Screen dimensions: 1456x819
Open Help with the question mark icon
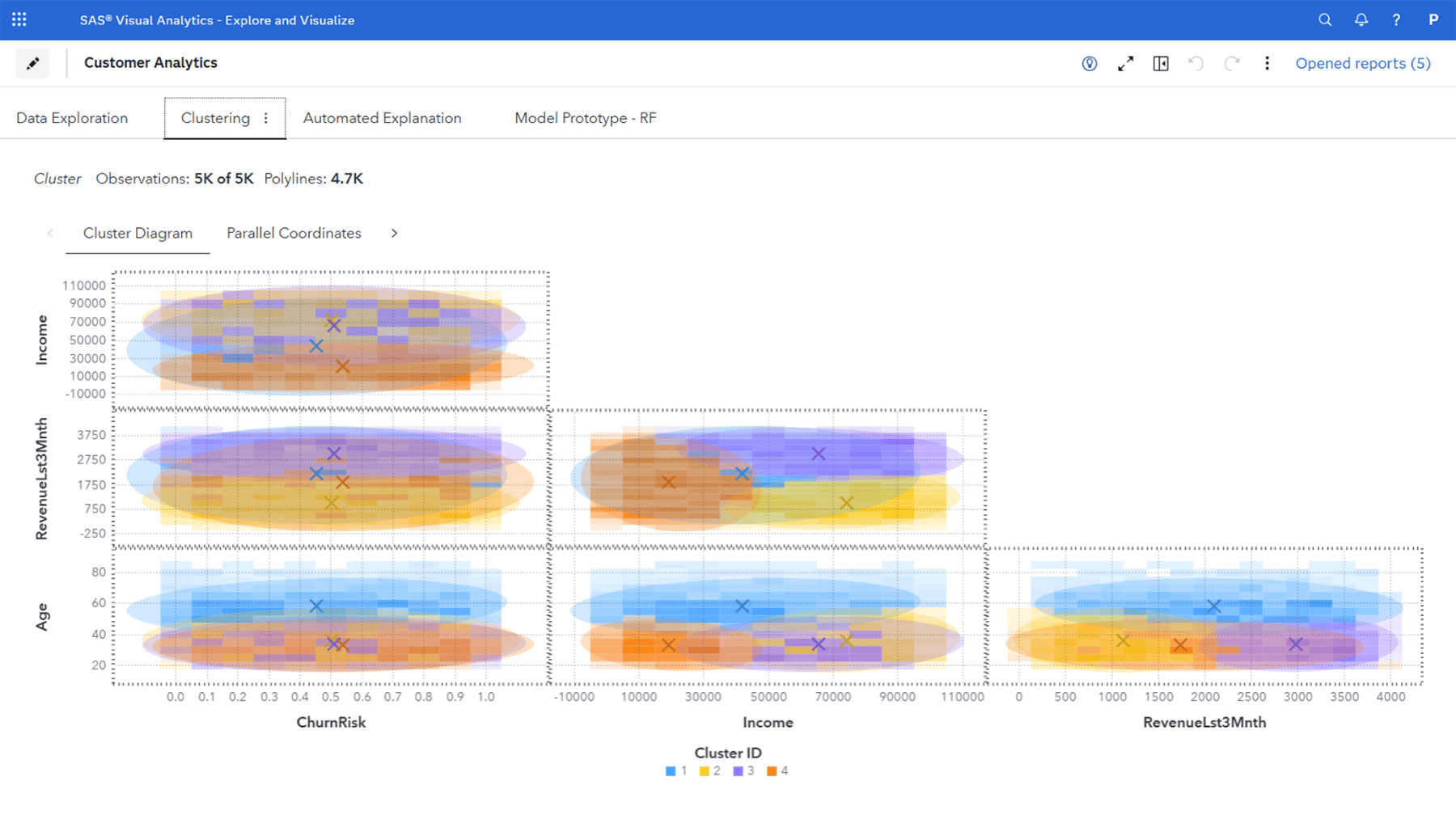pyautogui.click(x=1396, y=19)
